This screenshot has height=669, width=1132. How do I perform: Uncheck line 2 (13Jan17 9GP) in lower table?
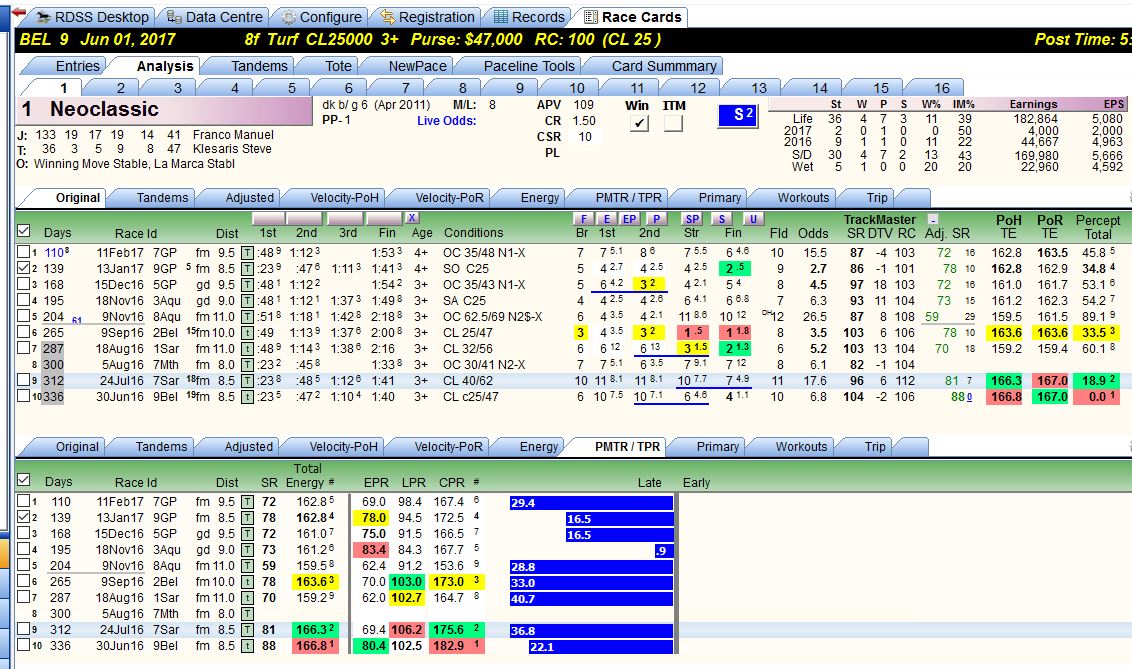pyautogui.click(x=24, y=517)
